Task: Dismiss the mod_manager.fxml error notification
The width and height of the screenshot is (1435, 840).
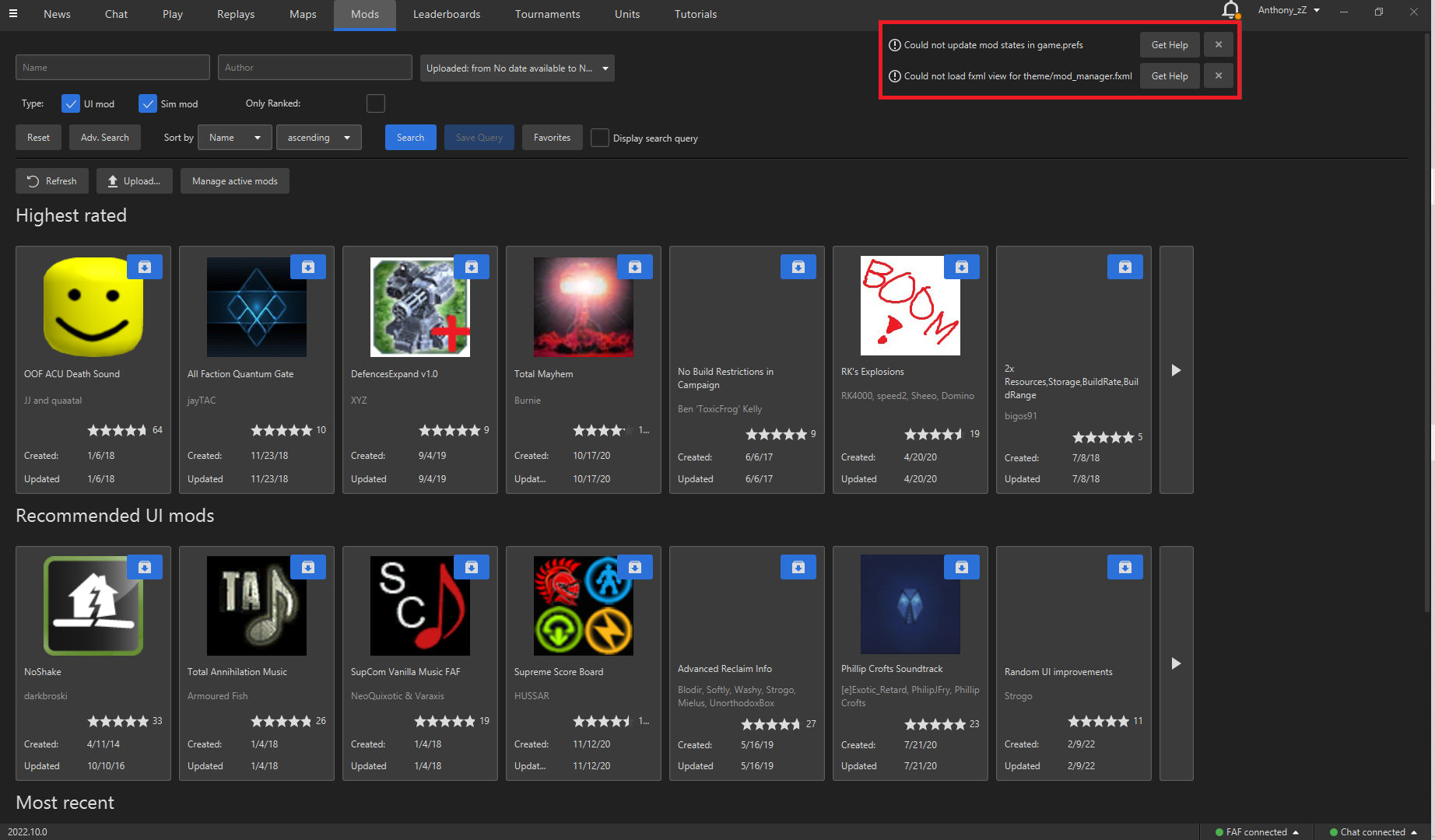Action: (1219, 76)
